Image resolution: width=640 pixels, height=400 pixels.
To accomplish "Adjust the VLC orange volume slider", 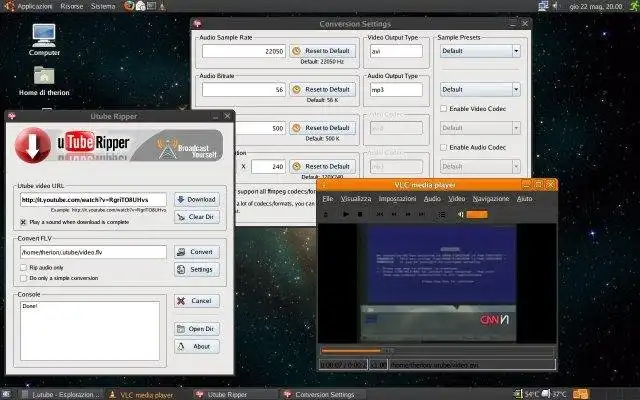I will coord(477,214).
